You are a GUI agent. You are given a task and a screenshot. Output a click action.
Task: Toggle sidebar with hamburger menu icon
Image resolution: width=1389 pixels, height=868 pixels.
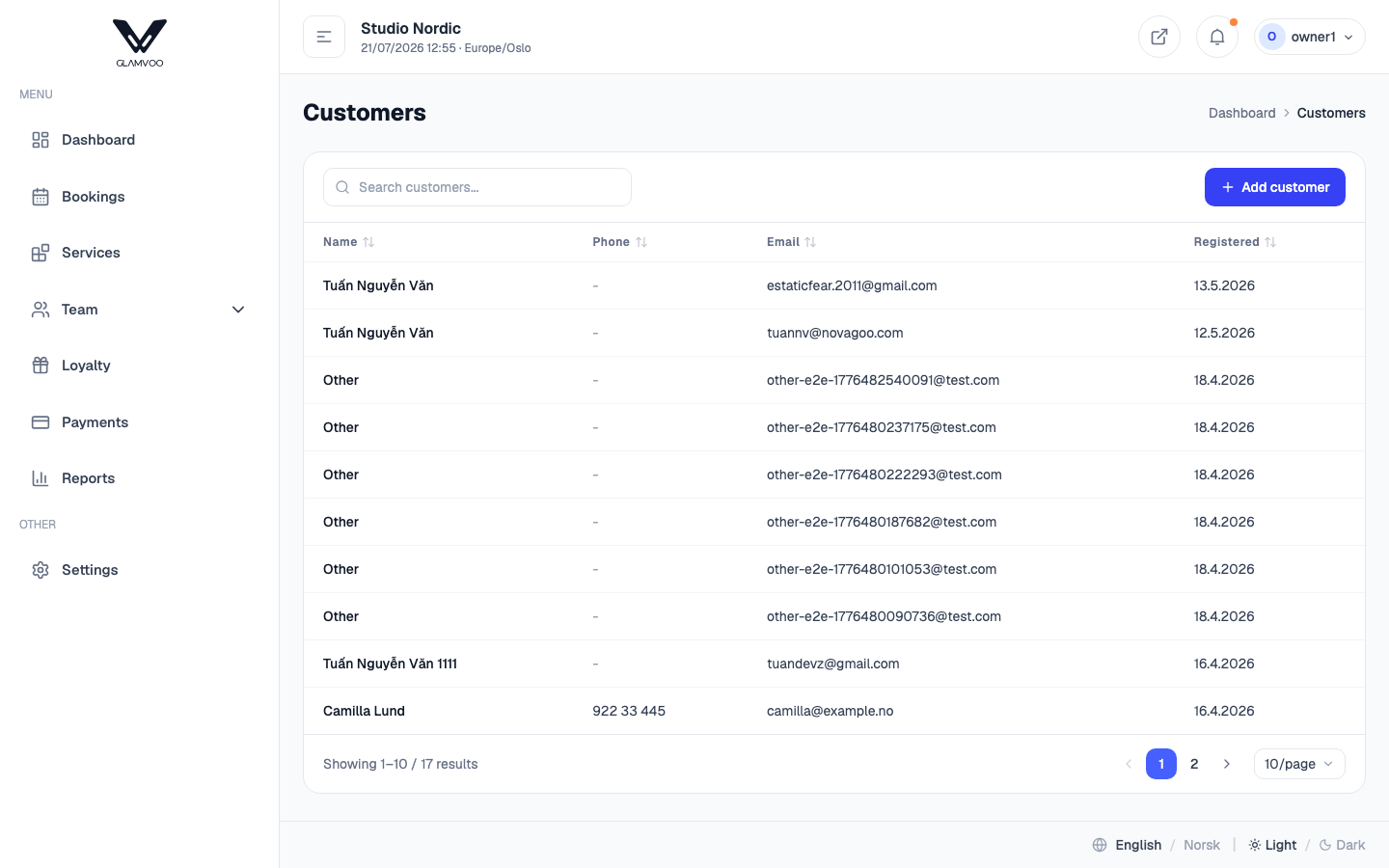point(324,37)
